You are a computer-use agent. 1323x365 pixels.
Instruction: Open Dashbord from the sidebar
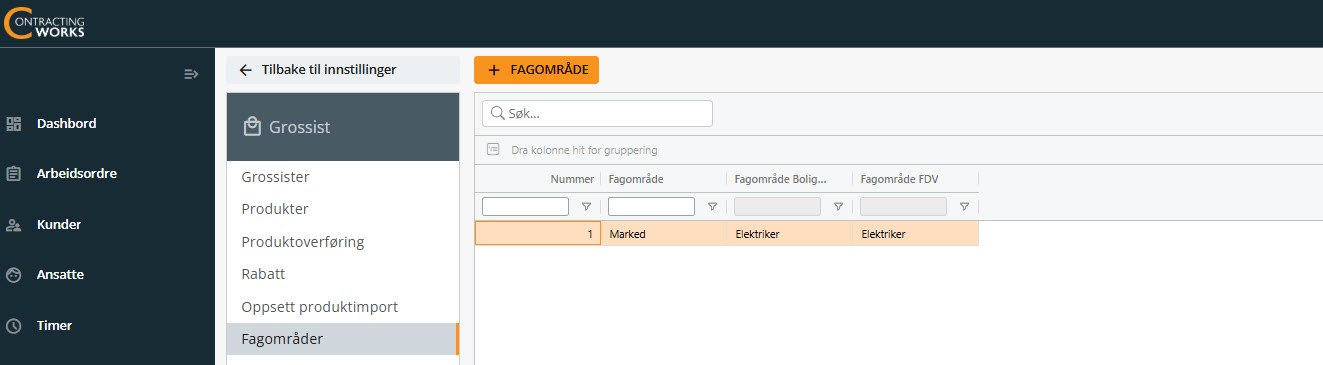tap(66, 124)
